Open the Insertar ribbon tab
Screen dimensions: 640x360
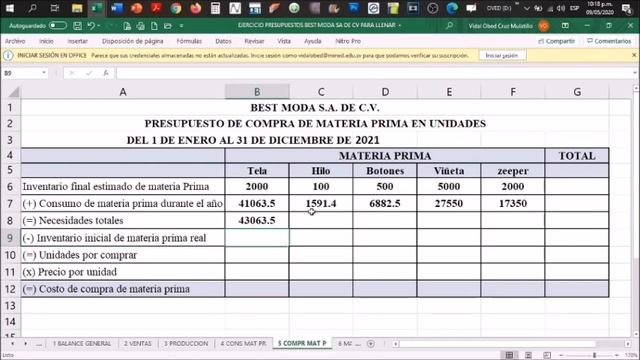pyautogui.click(x=78, y=41)
